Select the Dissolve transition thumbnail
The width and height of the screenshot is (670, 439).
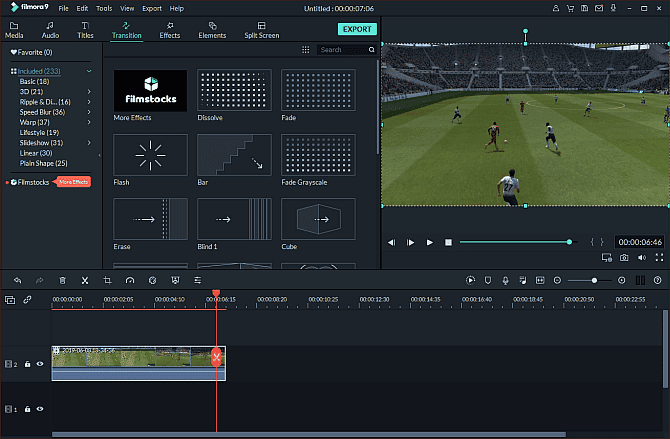[x=234, y=90]
